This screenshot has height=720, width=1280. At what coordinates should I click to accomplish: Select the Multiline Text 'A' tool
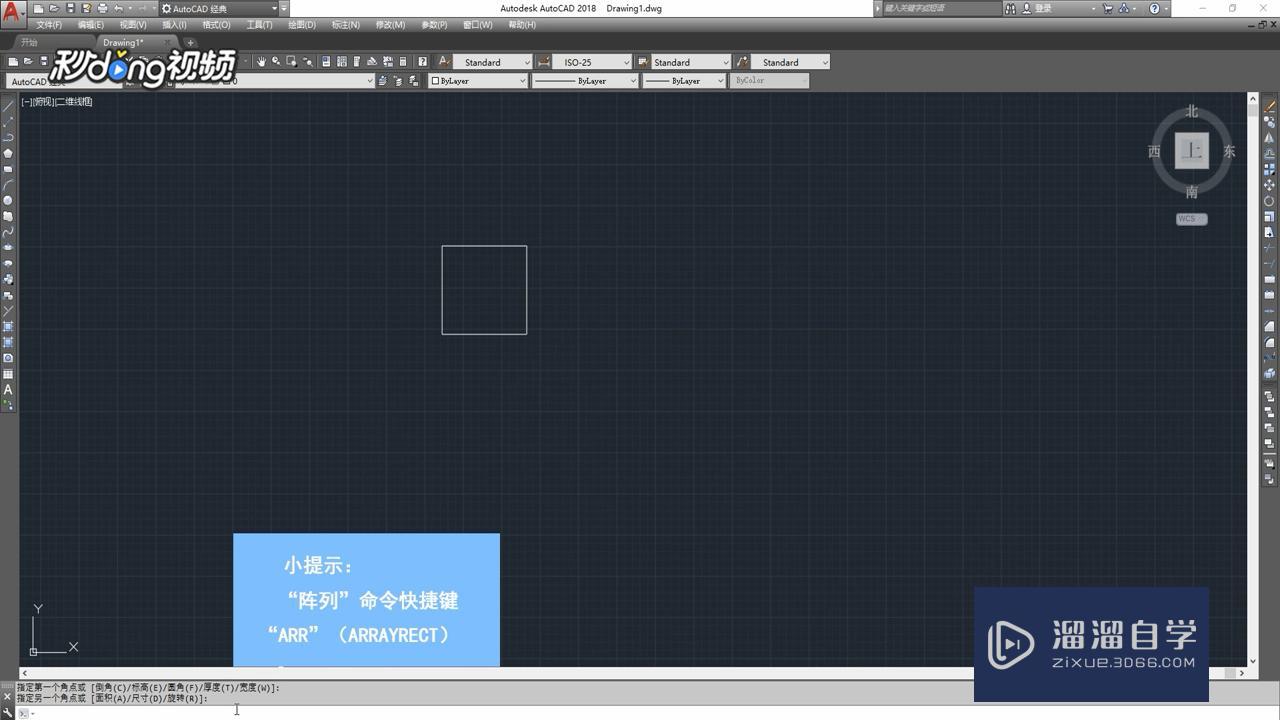pos(8,390)
